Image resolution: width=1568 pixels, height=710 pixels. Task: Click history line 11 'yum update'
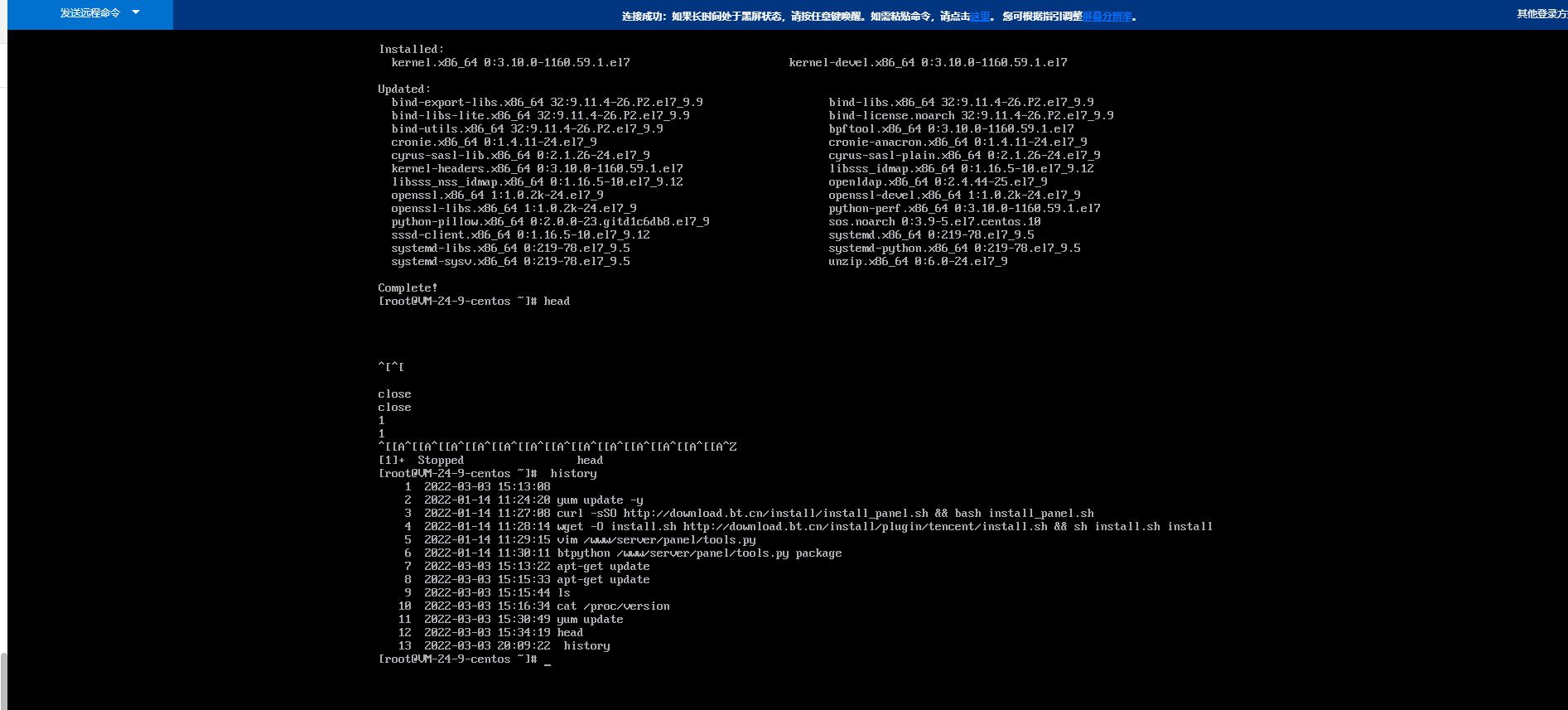[511, 620]
